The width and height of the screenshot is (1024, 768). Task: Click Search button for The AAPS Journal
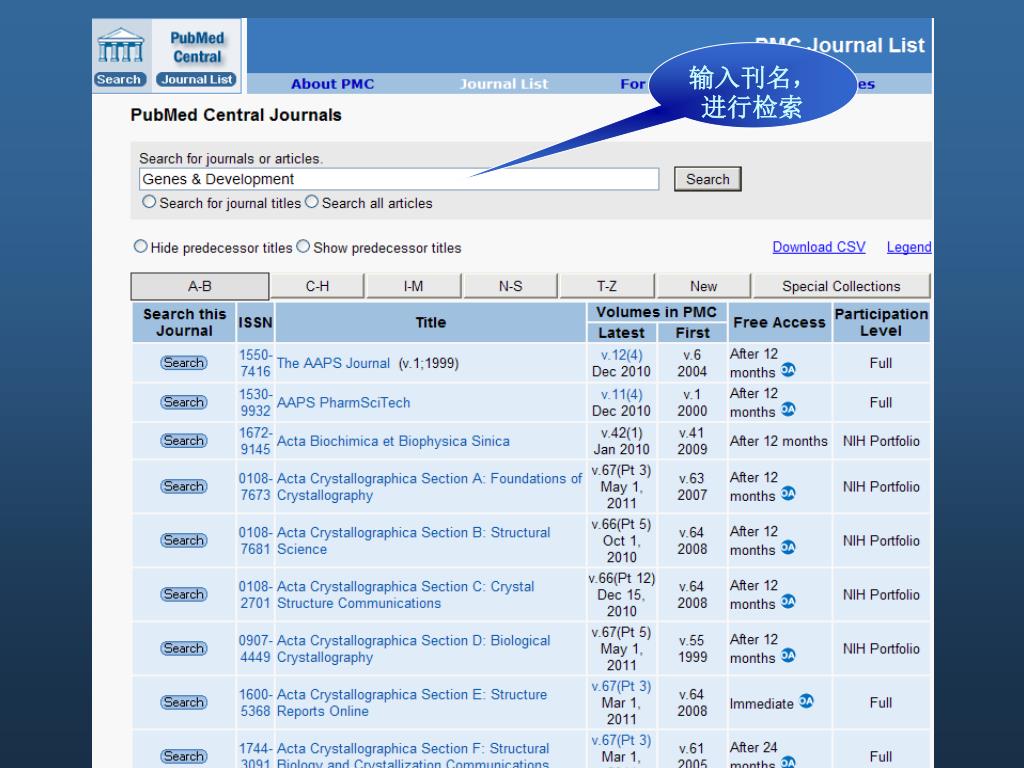pyautogui.click(x=184, y=362)
